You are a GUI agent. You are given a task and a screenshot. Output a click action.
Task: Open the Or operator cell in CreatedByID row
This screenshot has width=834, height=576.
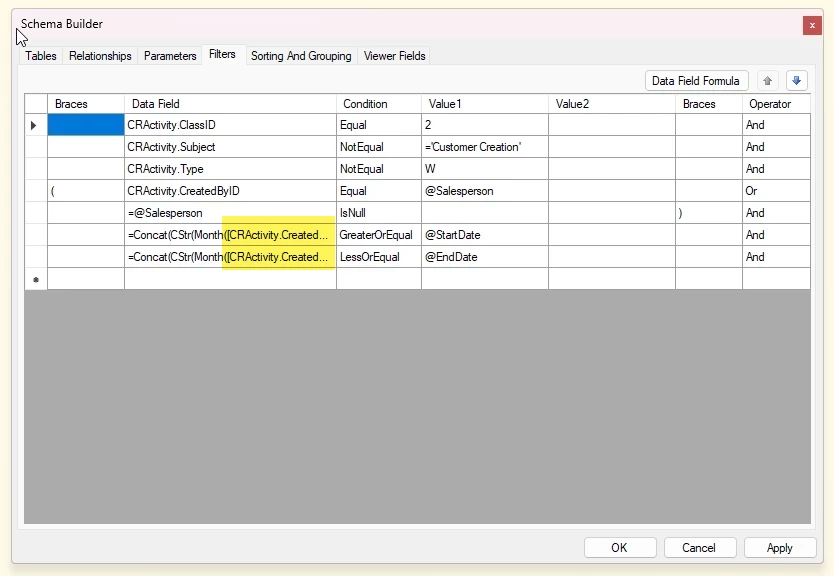click(x=776, y=191)
